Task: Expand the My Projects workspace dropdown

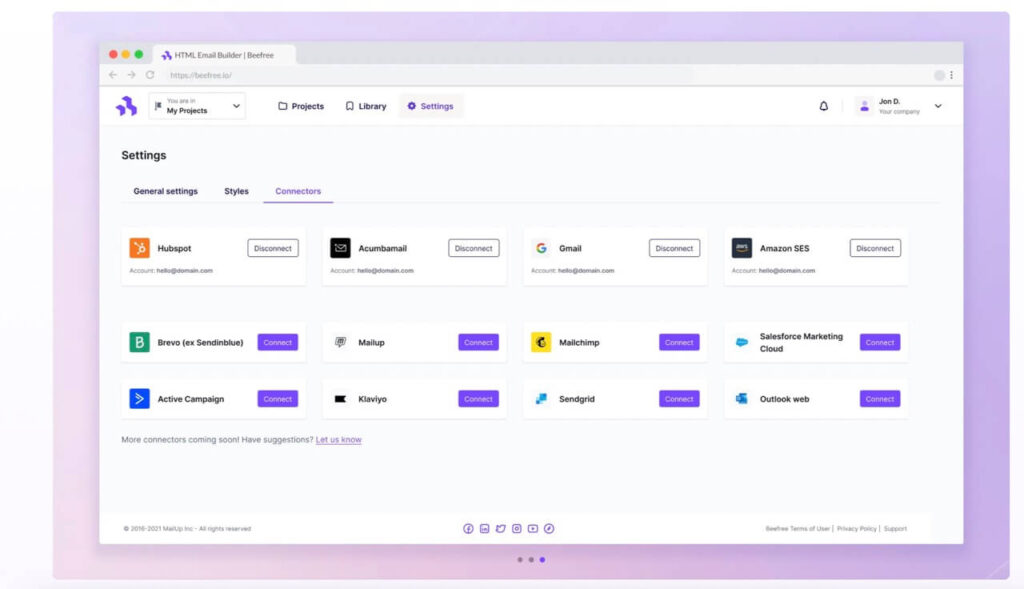Action: coord(236,105)
